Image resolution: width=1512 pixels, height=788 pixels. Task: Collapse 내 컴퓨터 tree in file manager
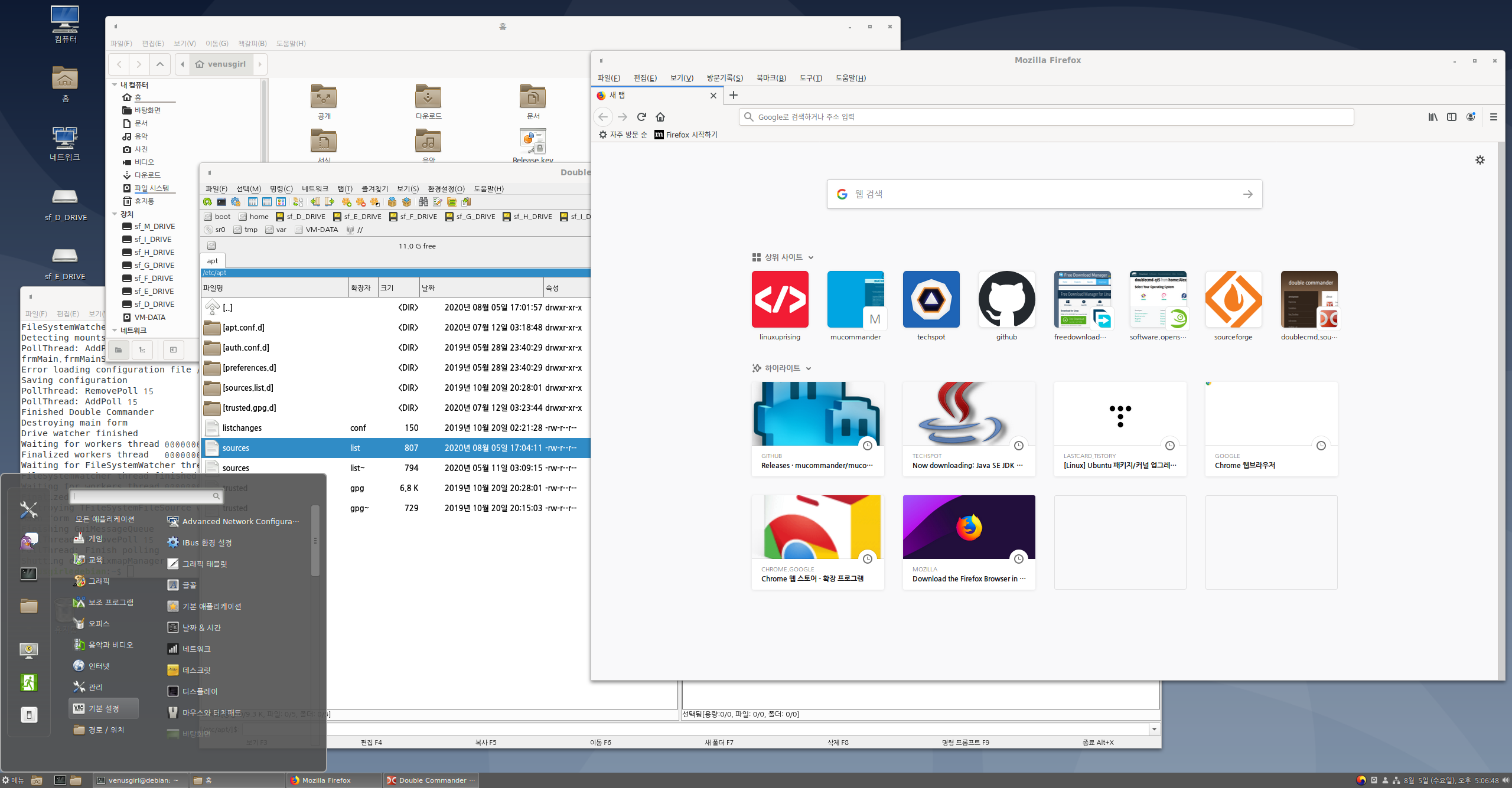pyautogui.click(x=115, y=85)
